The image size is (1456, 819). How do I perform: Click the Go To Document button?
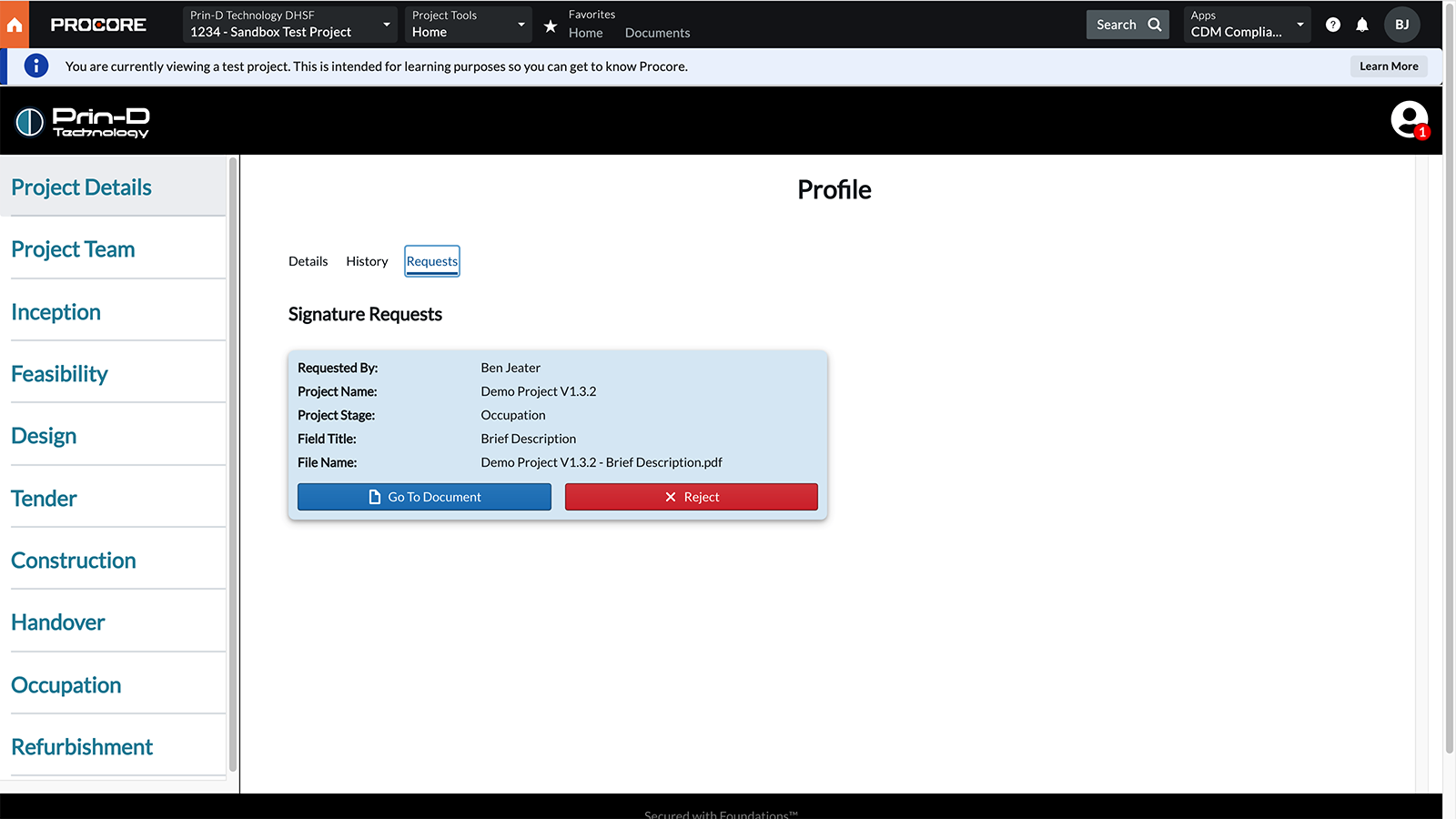coord(424,497)
